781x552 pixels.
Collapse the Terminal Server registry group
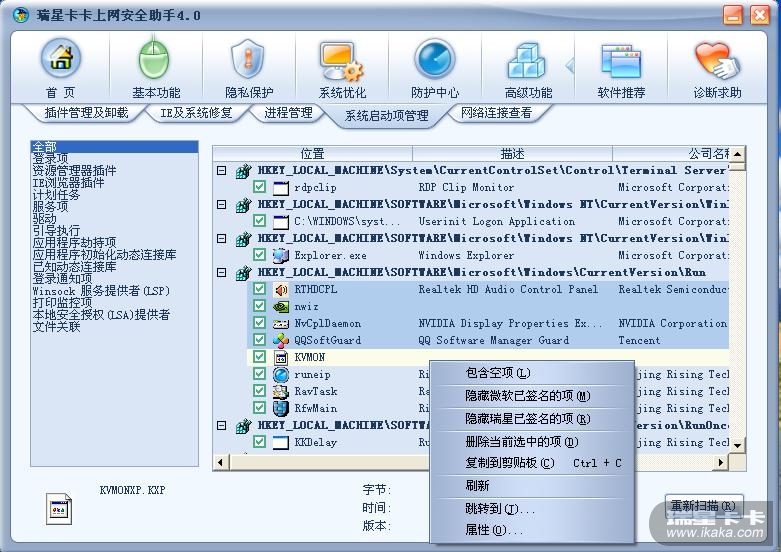(x=222, y=171)
